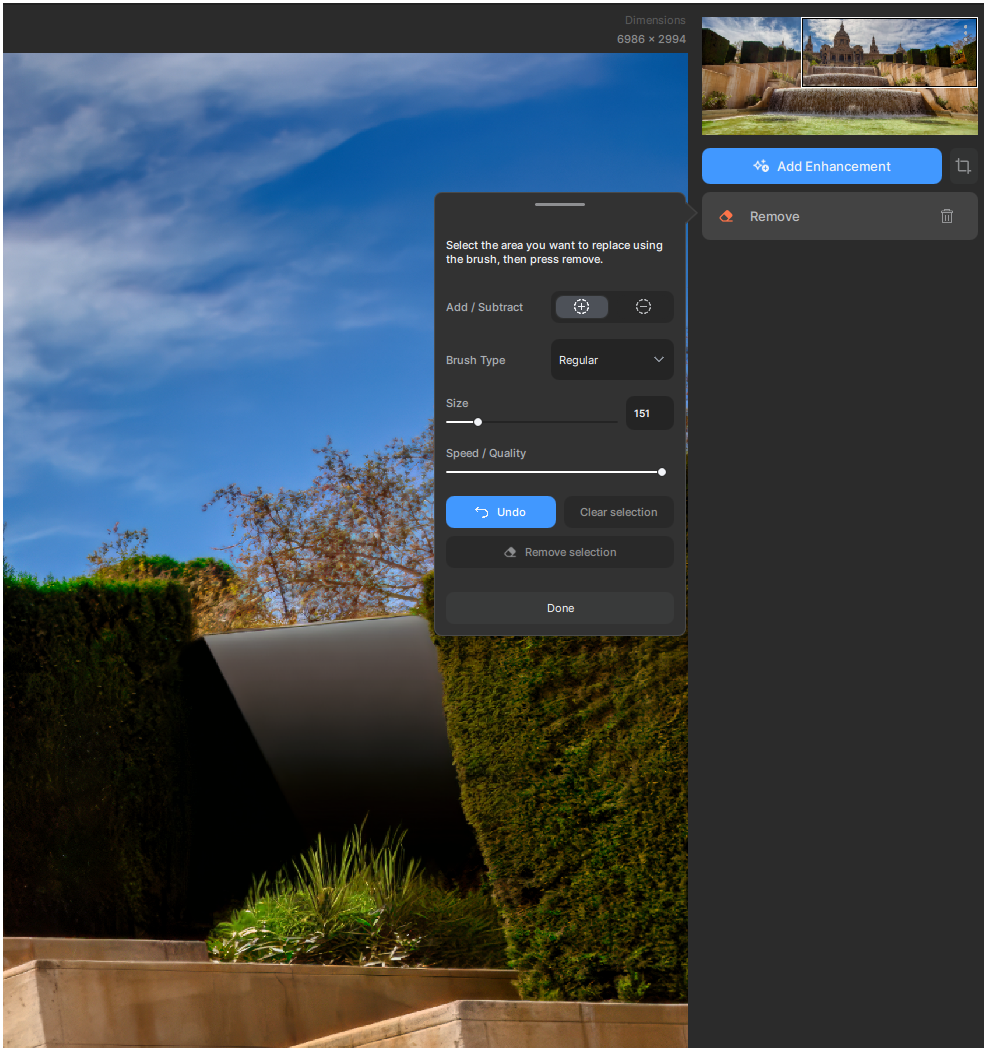Click Remove selection button
The width and height of the screenshot is (987, 1051).
(x=560, y=552)
